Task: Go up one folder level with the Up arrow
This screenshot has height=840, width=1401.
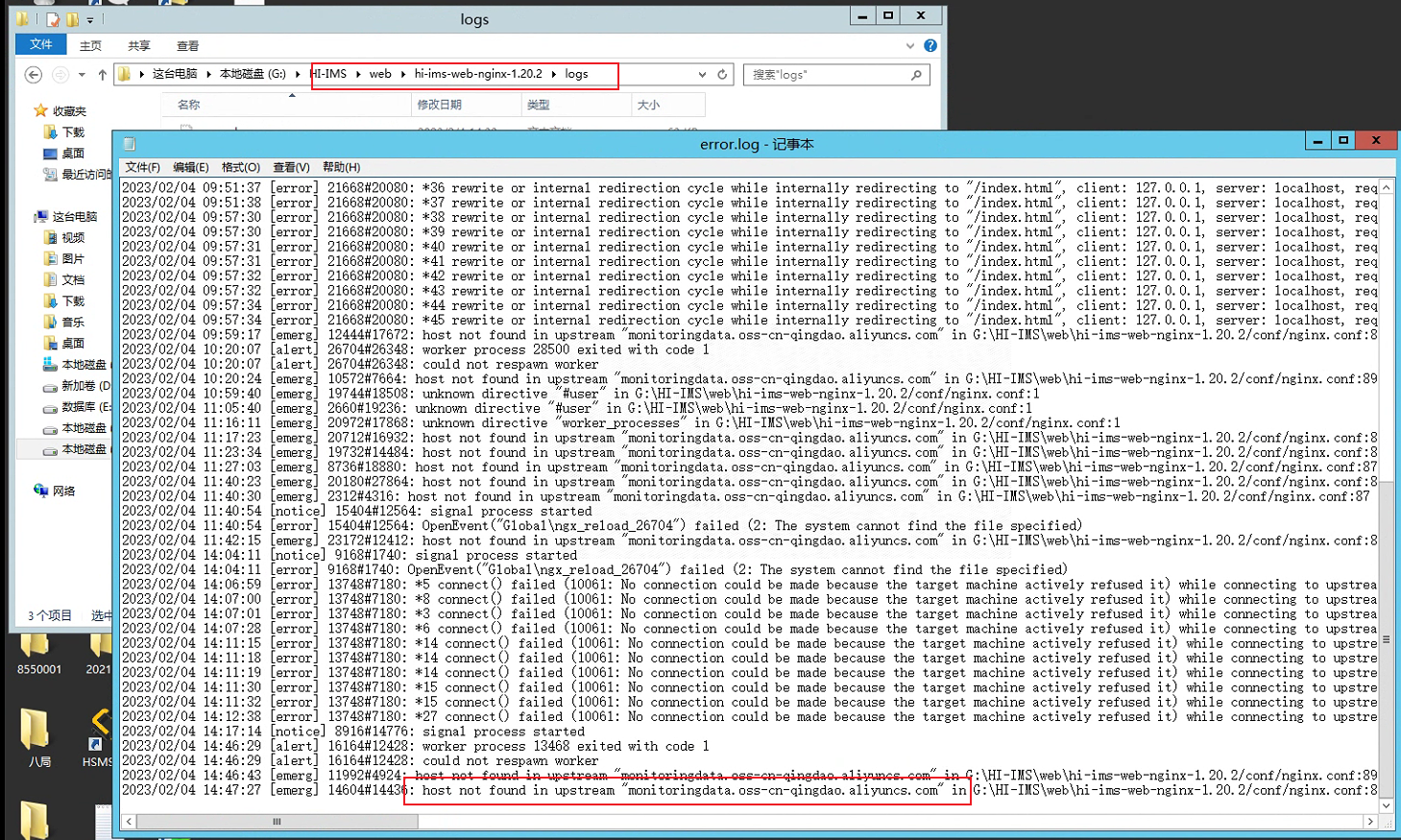Action: pyautogui.click(x=103, y=75)
